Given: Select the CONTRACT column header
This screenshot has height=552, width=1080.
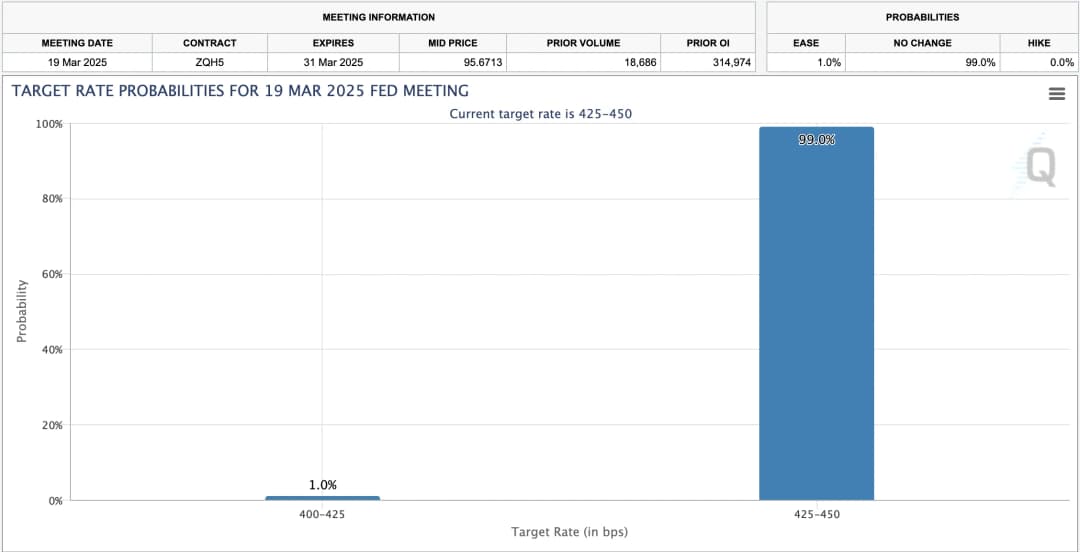Looking at the screenshot, I should pos(210,43).
